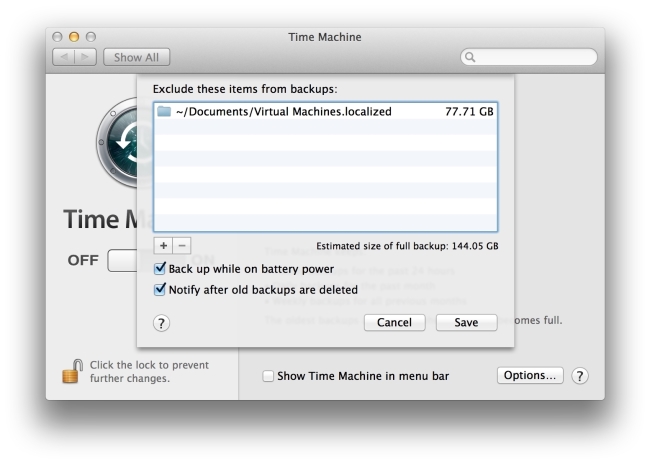Go forward with the toolbar forward arrow
Image resolution: width=650 pixels, height=464 pixels.
click(85, 57)
